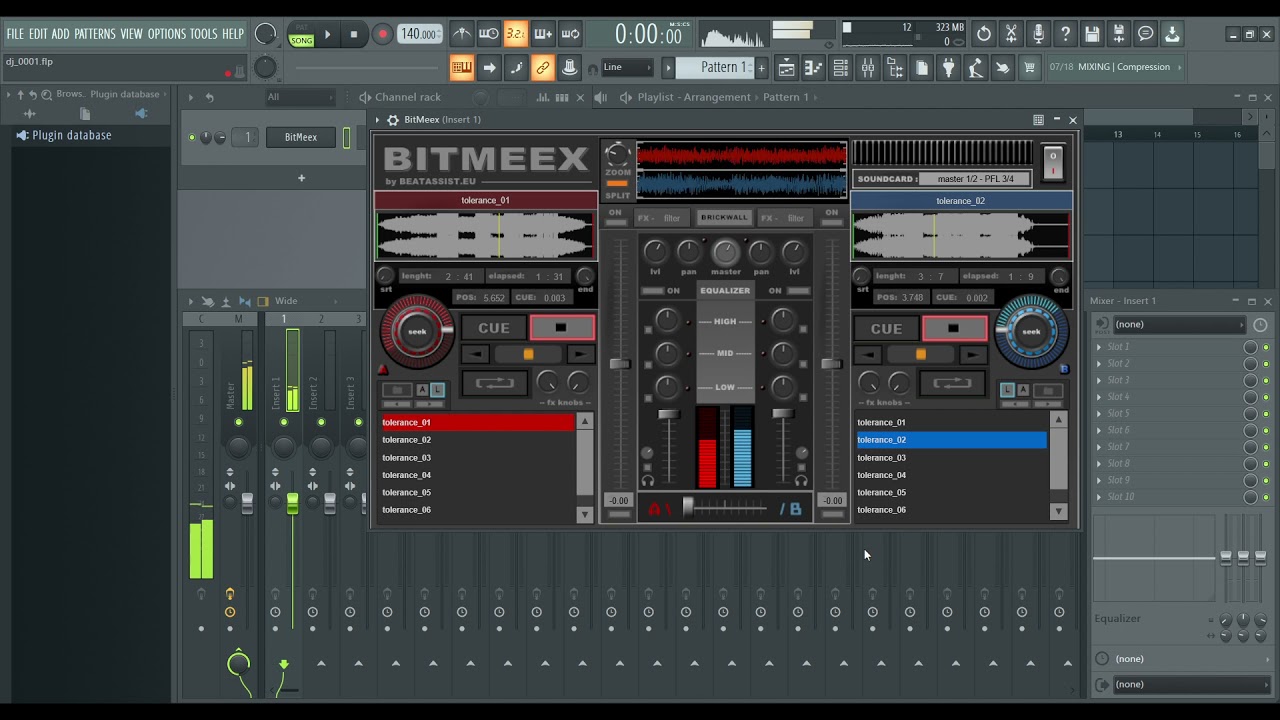Open the audio editor scissors icon
Image resolution: width=1280 pixels, height=720 pixels.
1011,34
